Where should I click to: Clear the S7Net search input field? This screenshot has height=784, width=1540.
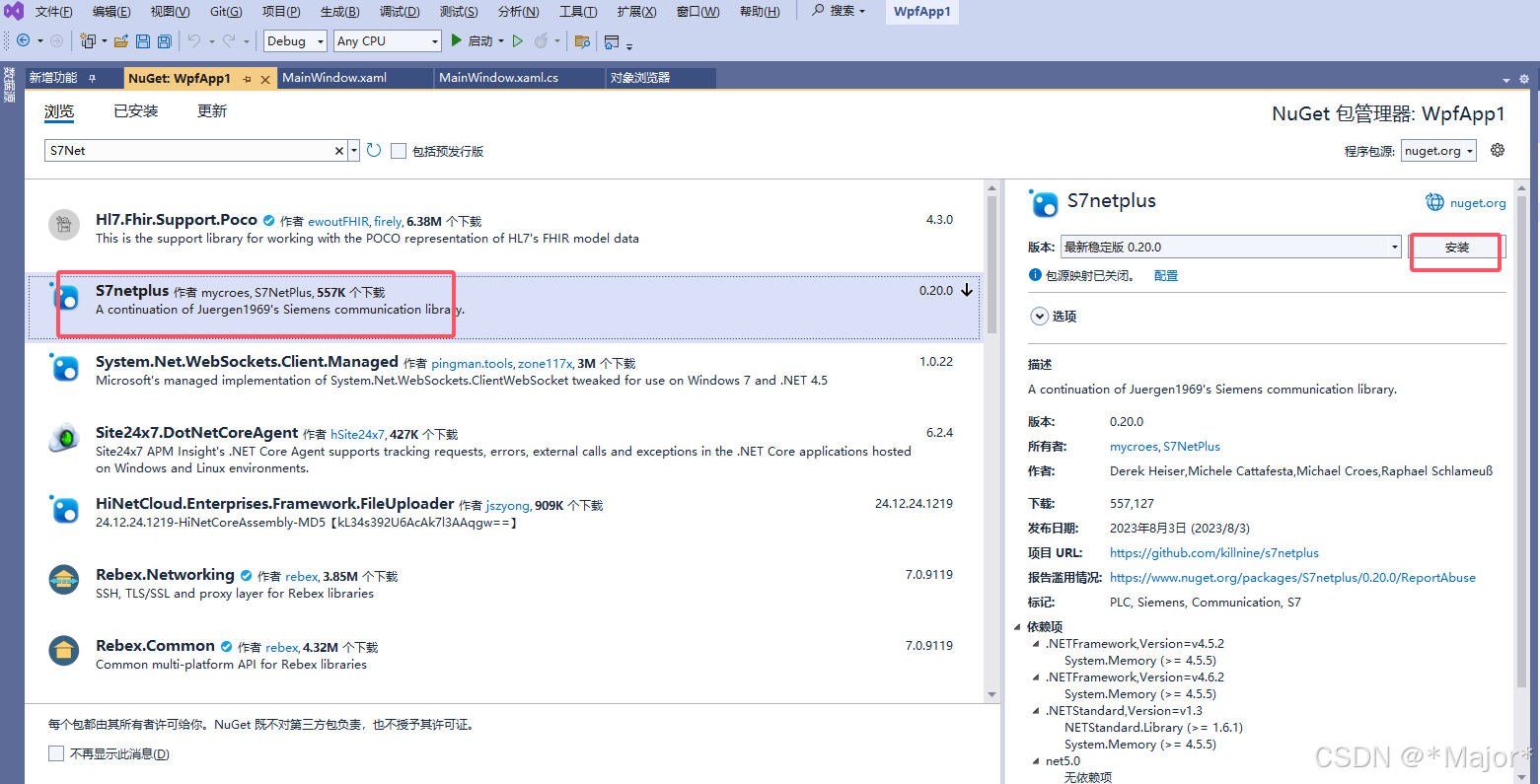(x=338, y=150)
